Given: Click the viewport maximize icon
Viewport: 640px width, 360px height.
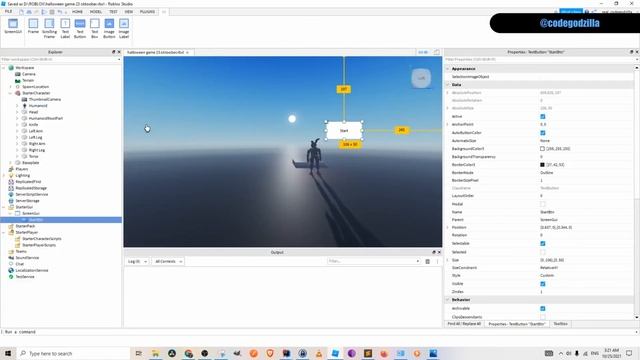Looking at the screenshot, I should pyautogui.click(x=436, y=52).
